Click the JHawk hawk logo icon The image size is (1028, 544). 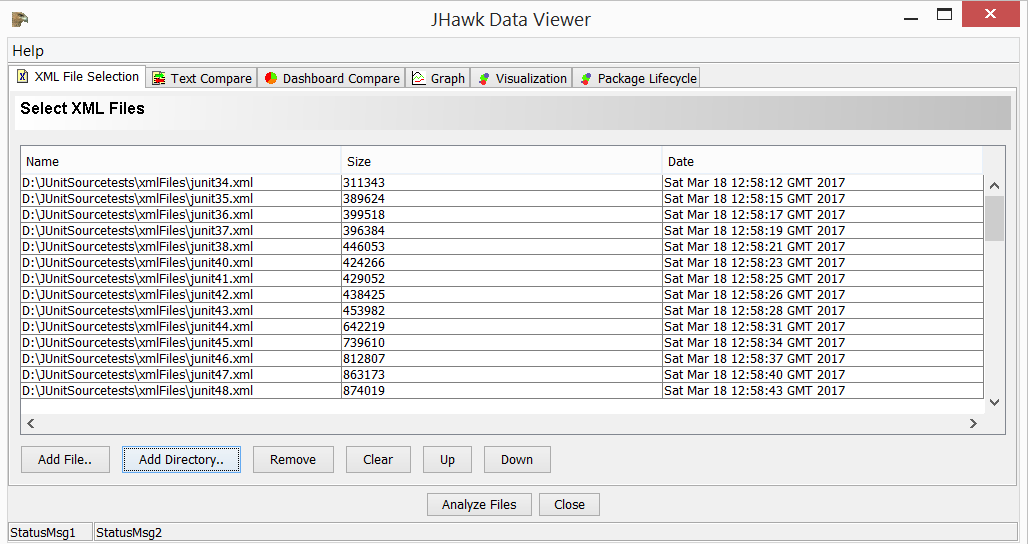20,19
